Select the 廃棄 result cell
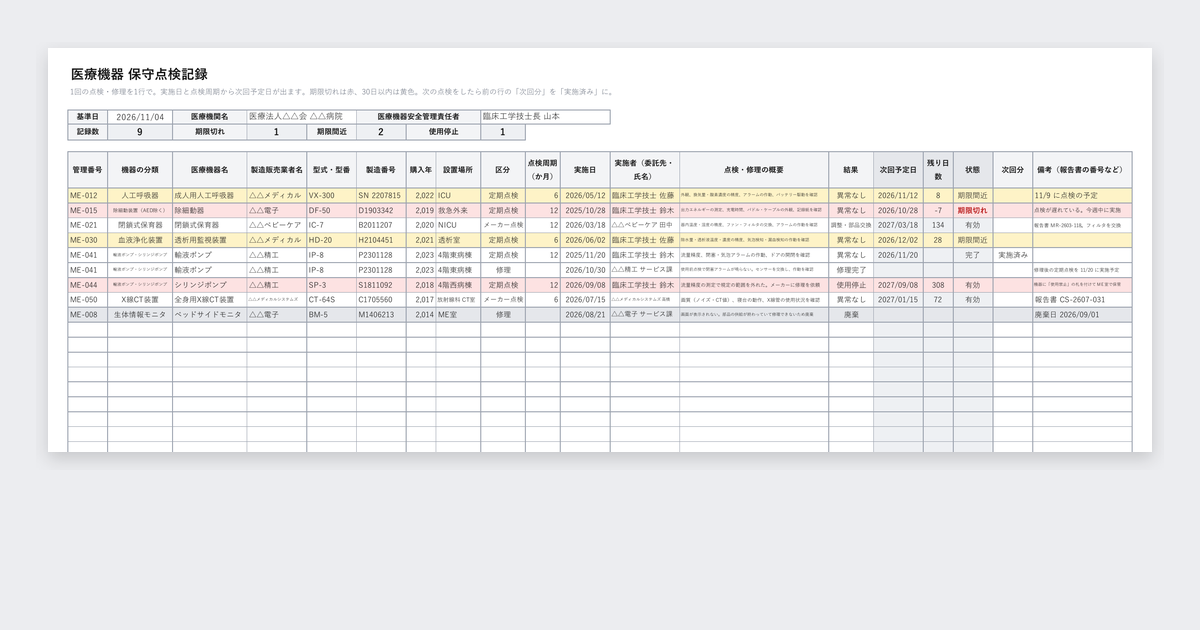 tap(851, 314)
